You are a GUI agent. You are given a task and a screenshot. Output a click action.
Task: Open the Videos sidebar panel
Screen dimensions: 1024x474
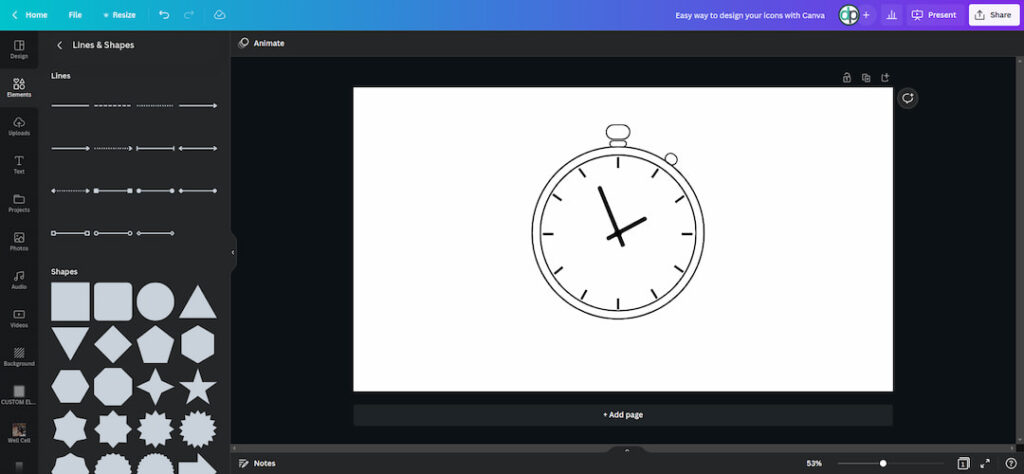tap(19, 319)
